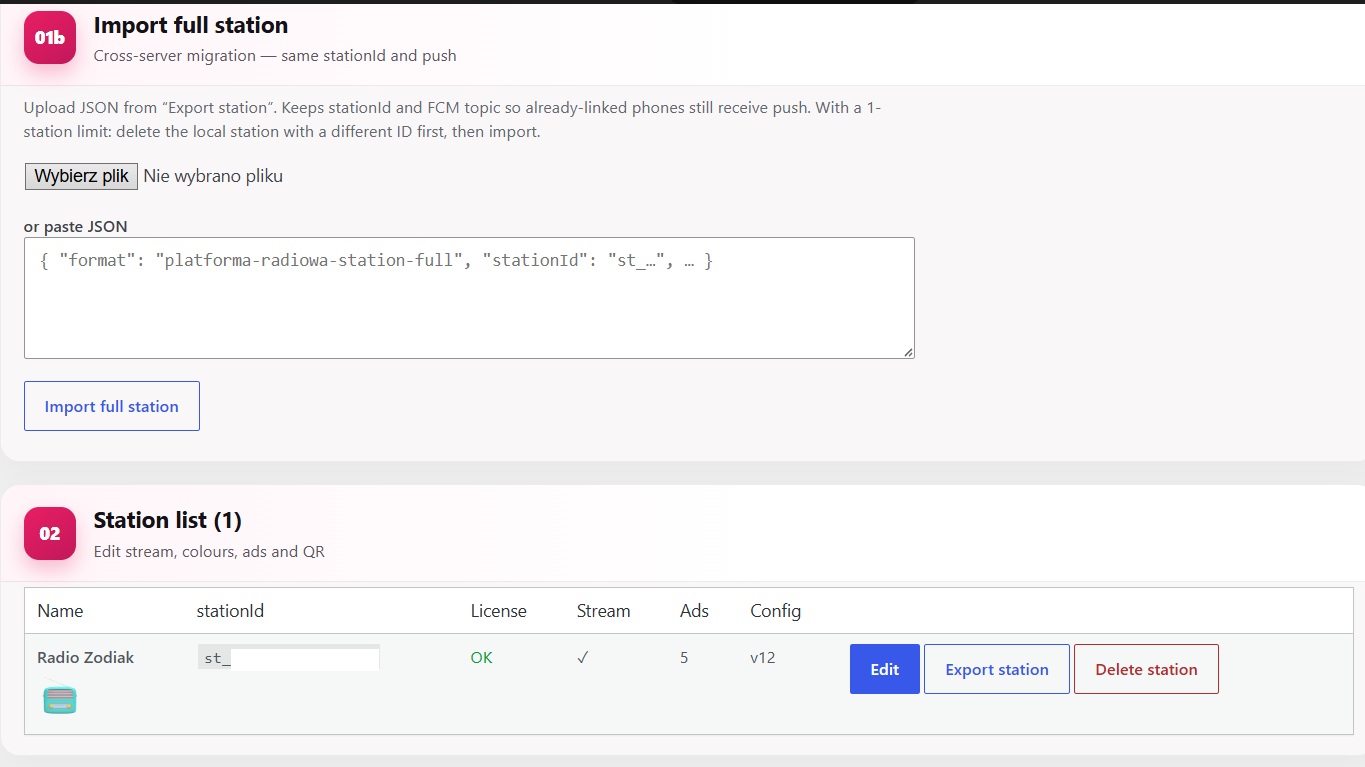Click the Wybierz plik file chooser button
1365x767 pixels.
pyautogui.click(x=81, y=176)
